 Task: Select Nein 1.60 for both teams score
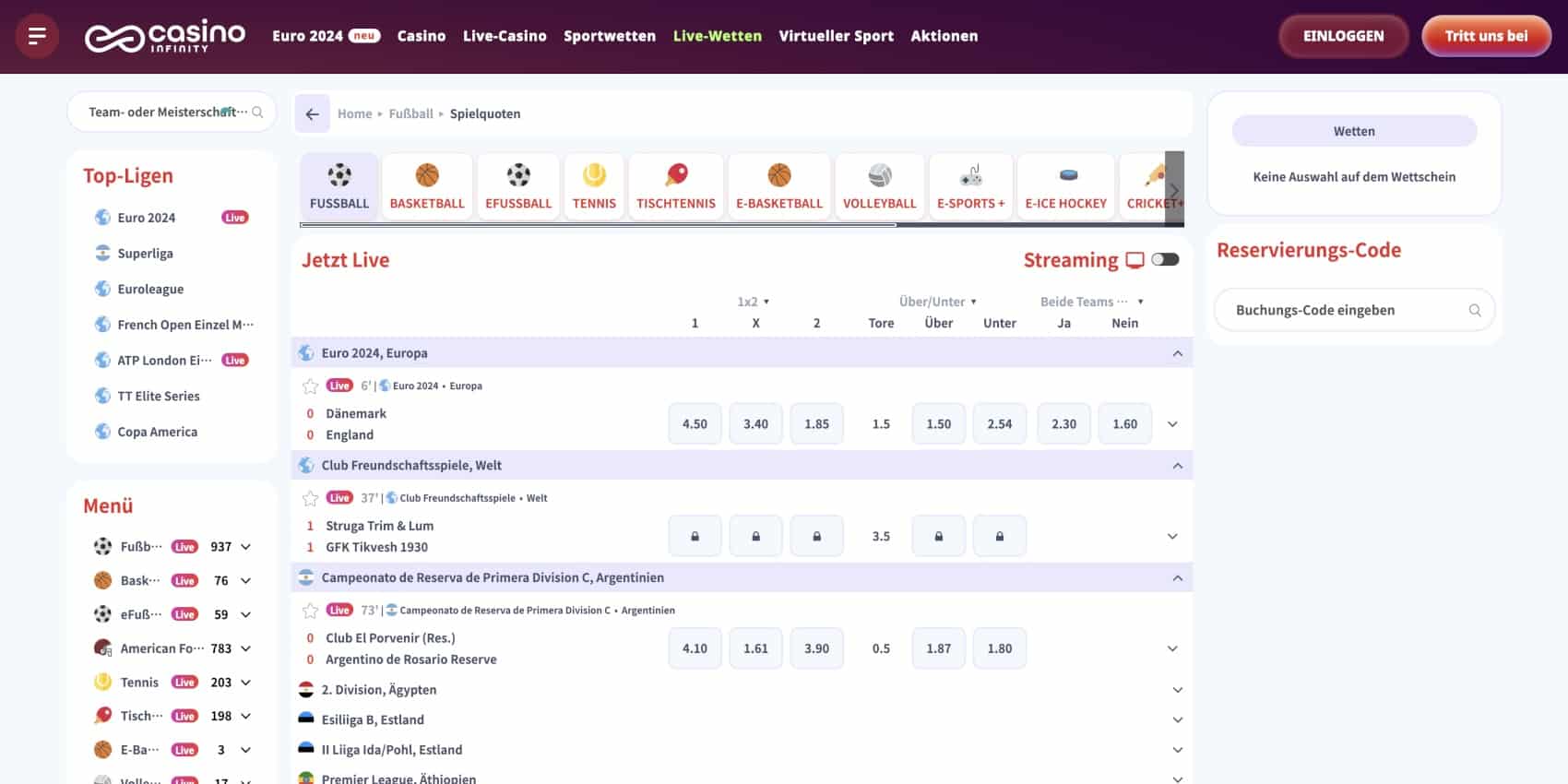pyautogui.click(x=1125, y=424)
